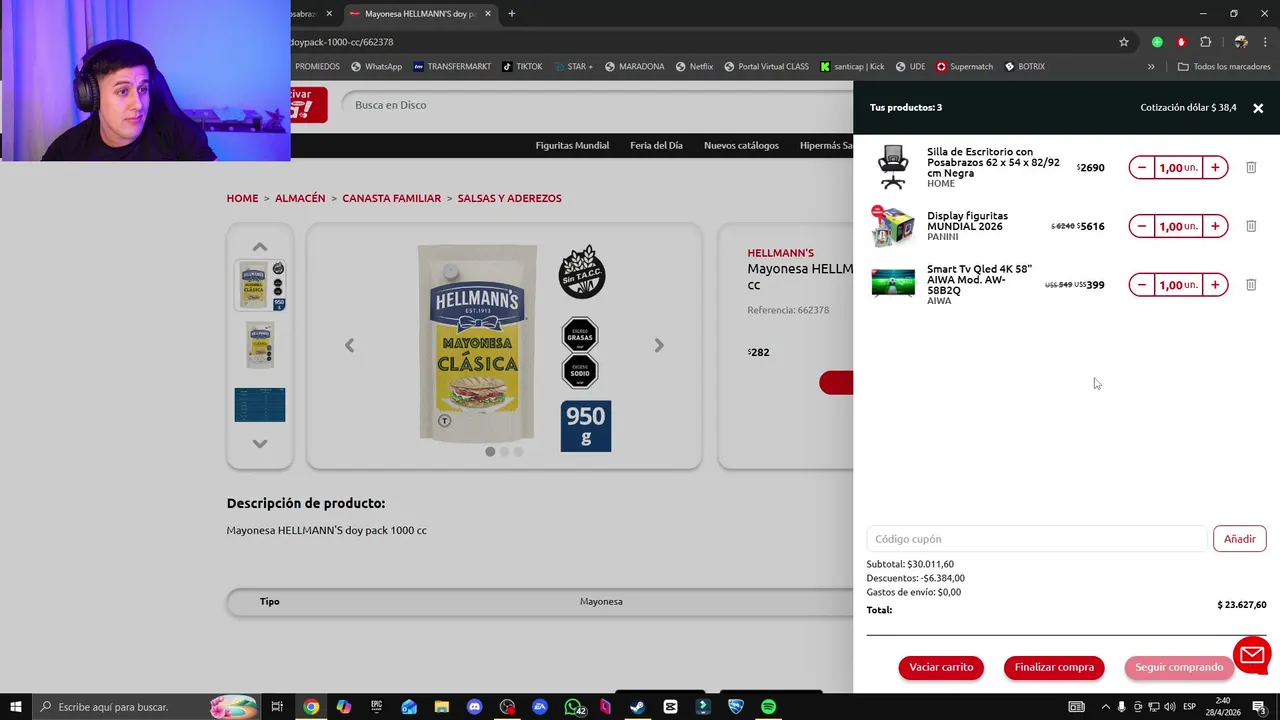This screenshot has height=720, width=1280.
Task: Select the blue nutrition table thumbnail
Action: 260,405
